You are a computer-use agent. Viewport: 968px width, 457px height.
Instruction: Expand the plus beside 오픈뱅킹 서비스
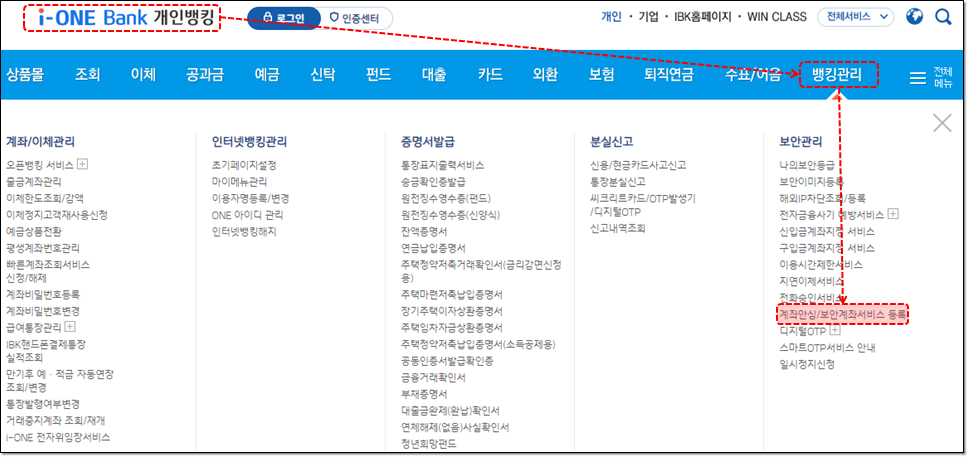point(82,164)
